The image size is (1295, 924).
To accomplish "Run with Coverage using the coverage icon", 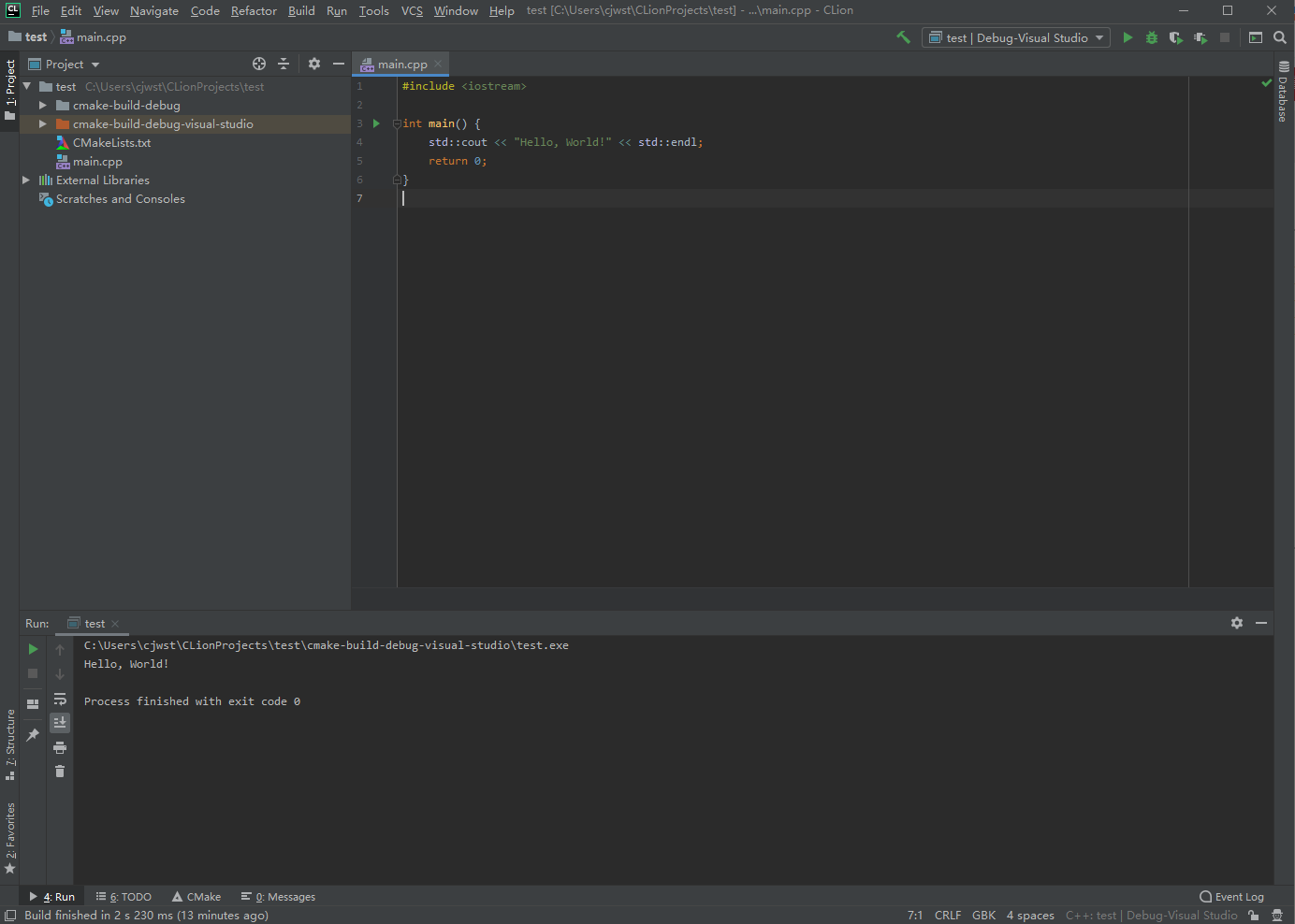I will coord(1176,37).
